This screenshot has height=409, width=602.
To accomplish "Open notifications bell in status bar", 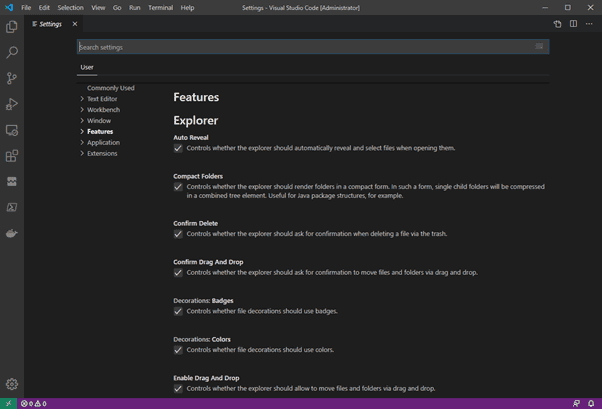I will 591,404.
